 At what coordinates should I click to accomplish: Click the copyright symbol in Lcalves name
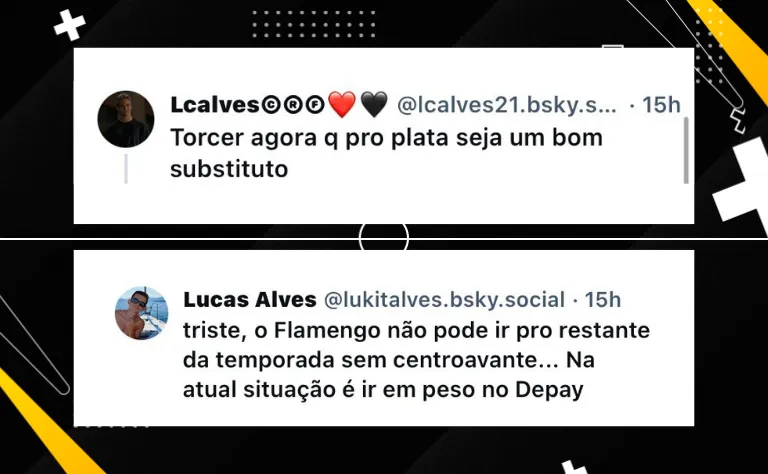pyautogui.click(x=268, y=105)
